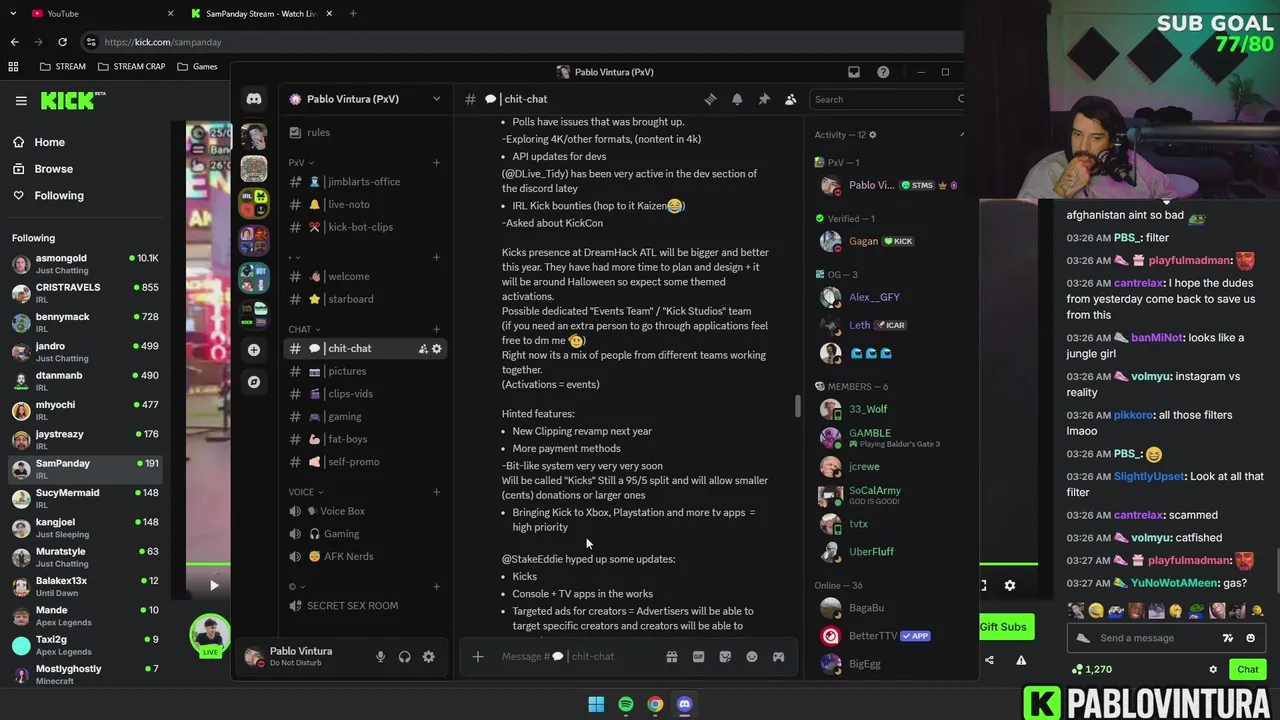Open STREAM CRAP bookmark folder

132,67
